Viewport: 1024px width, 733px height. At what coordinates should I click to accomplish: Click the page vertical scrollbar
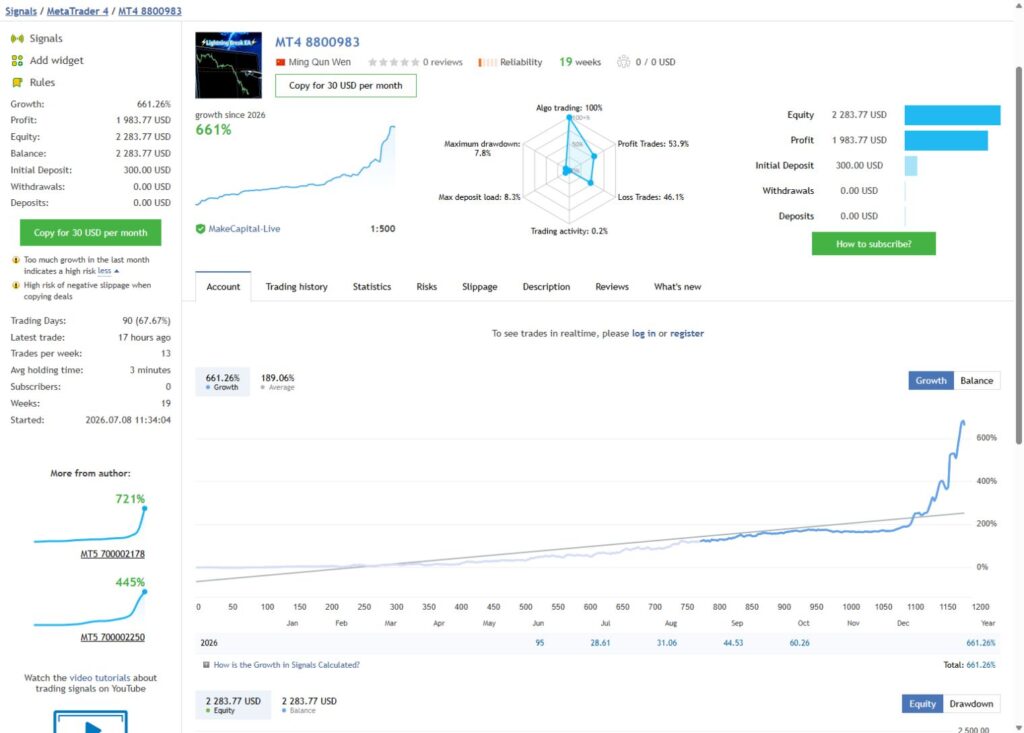pos(1019,255)
